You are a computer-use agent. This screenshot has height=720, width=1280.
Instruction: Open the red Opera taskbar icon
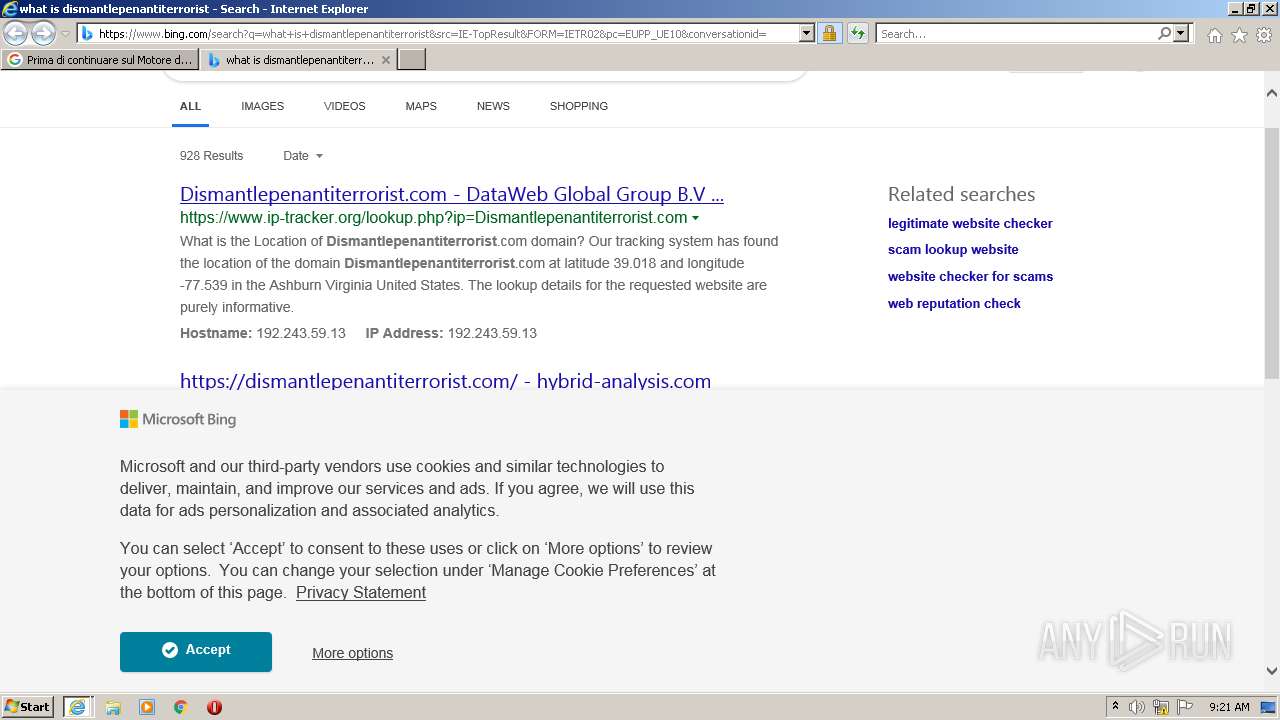(x=214, y=707)
